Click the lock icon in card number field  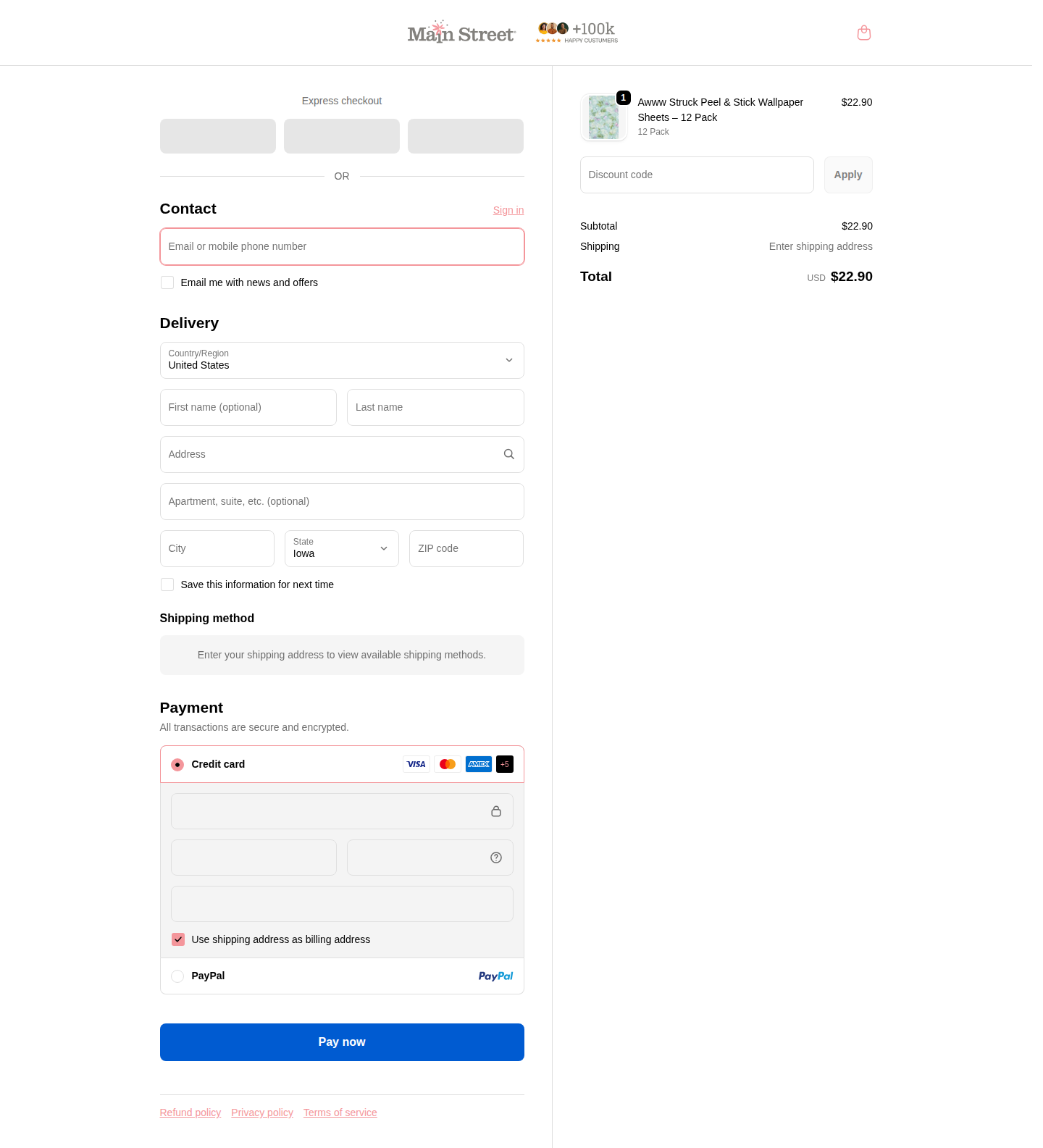click(x=496, y=811)
